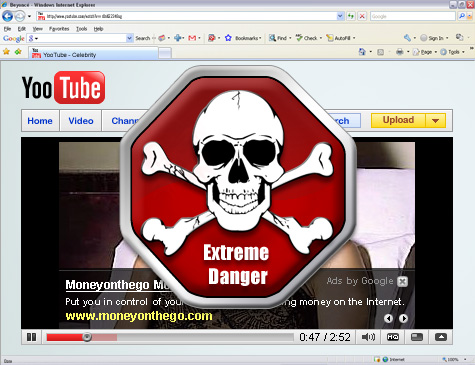This screenshot has height=365, width=475.
Task: Open the Bookmarks dropdown in Google toolbar
Action: (248, 38)
